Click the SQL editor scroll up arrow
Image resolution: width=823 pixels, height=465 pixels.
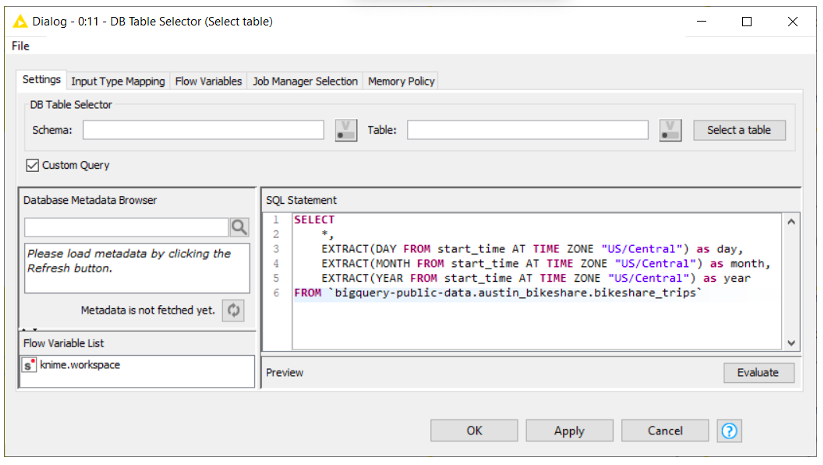(791, 222)
